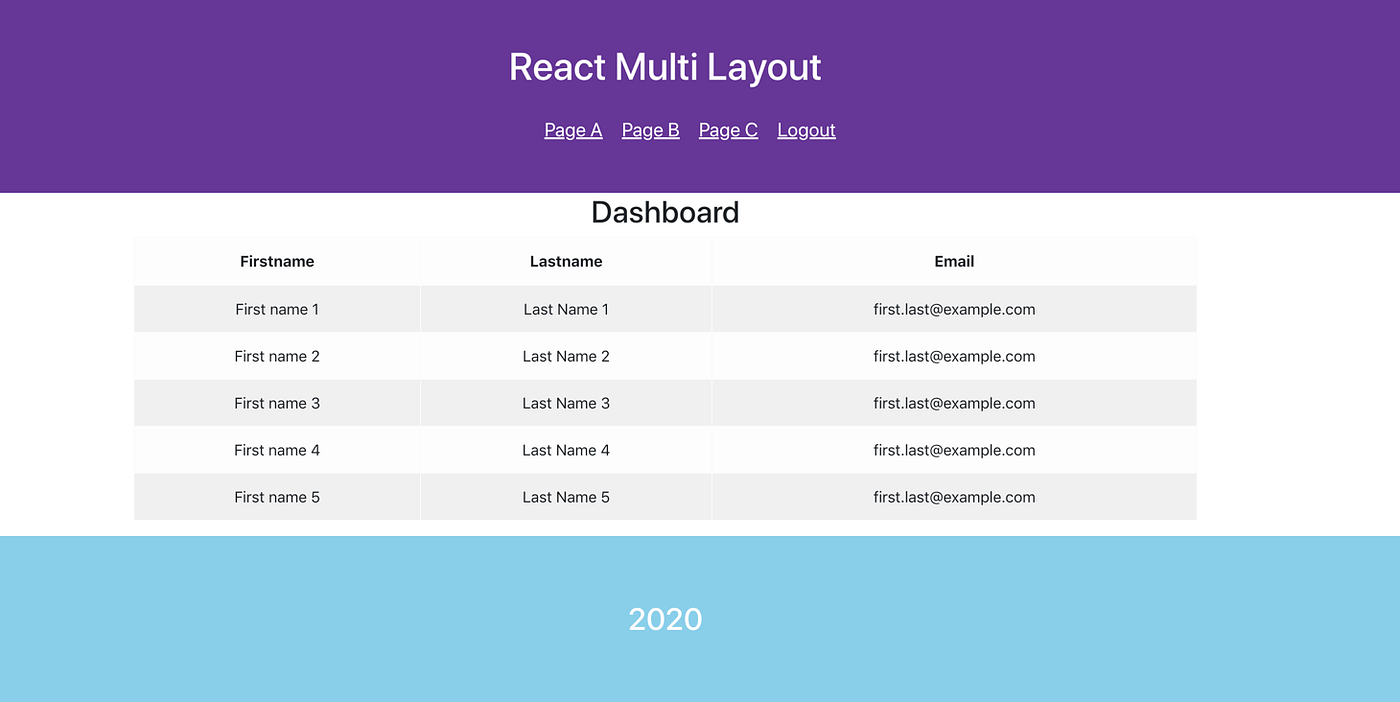Click the email address in row three

tap(954, 403)
